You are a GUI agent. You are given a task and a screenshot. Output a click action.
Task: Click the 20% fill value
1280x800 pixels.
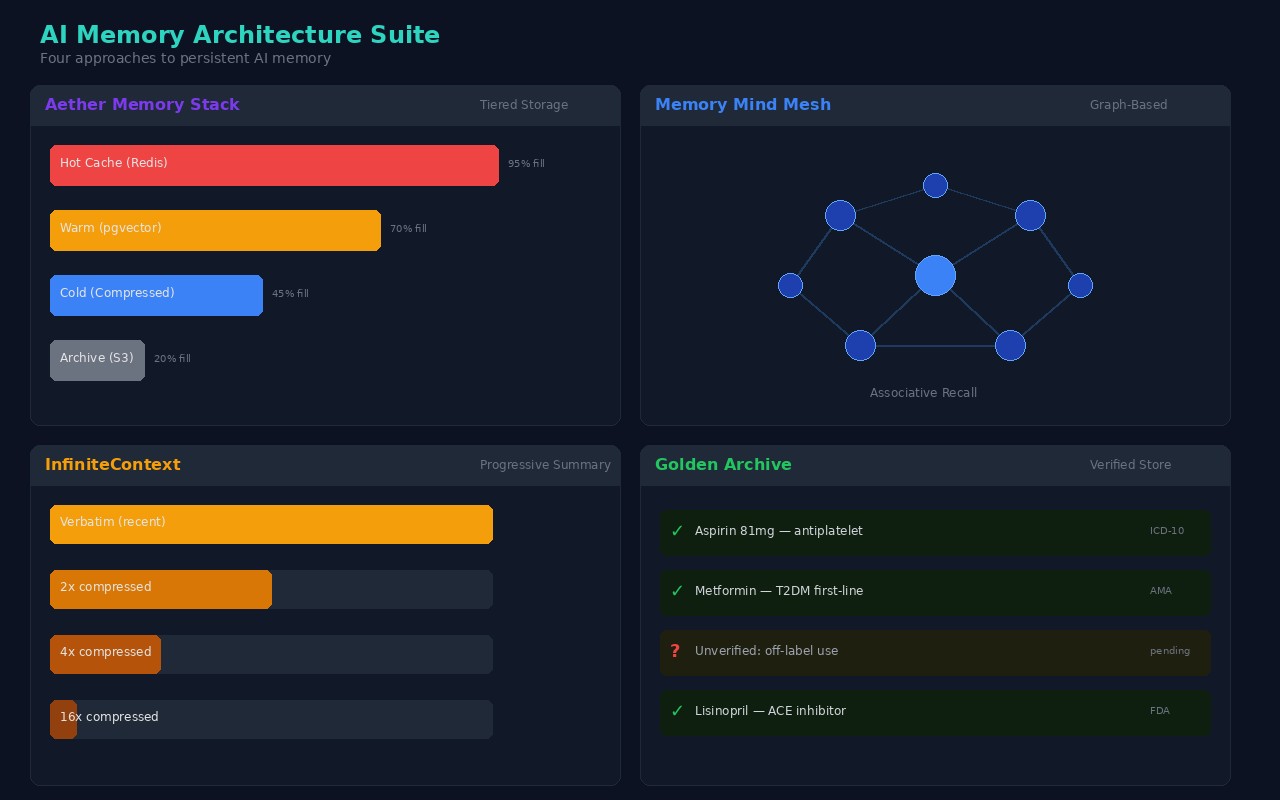[172, 358]
